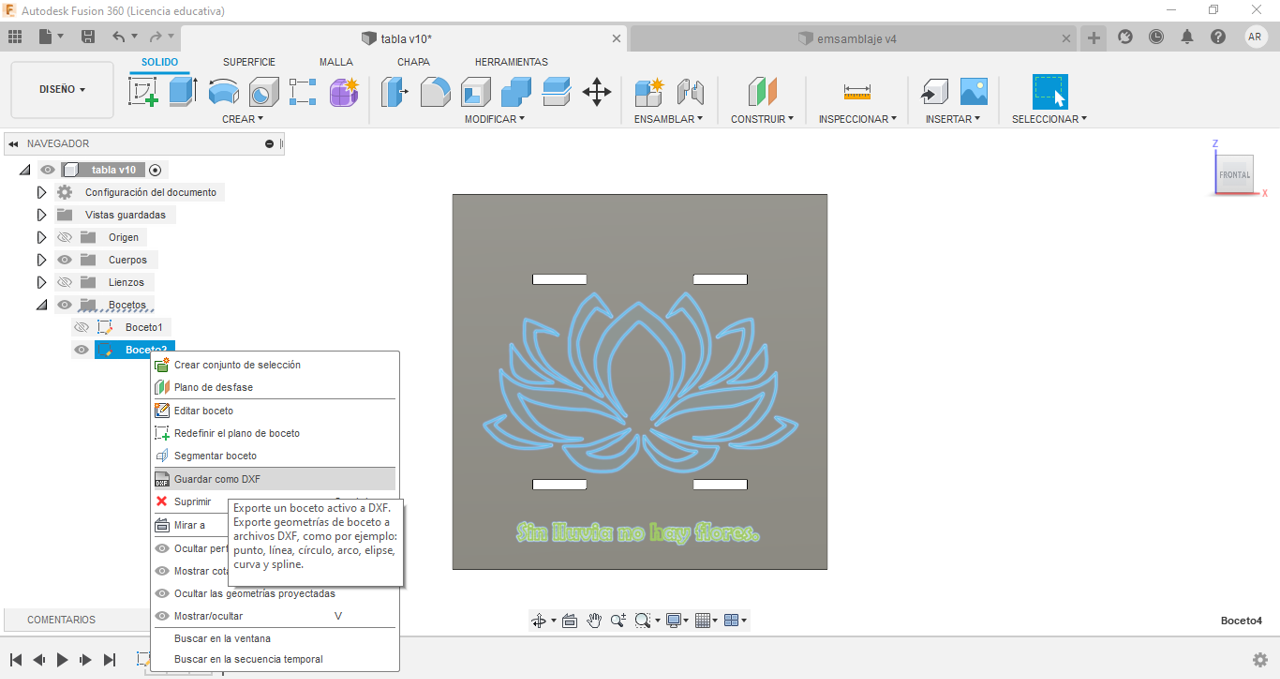The image size is (1280, 679).
Task: Open the MODIFICAR dropdown menu
Action: (x=494, y=119)
